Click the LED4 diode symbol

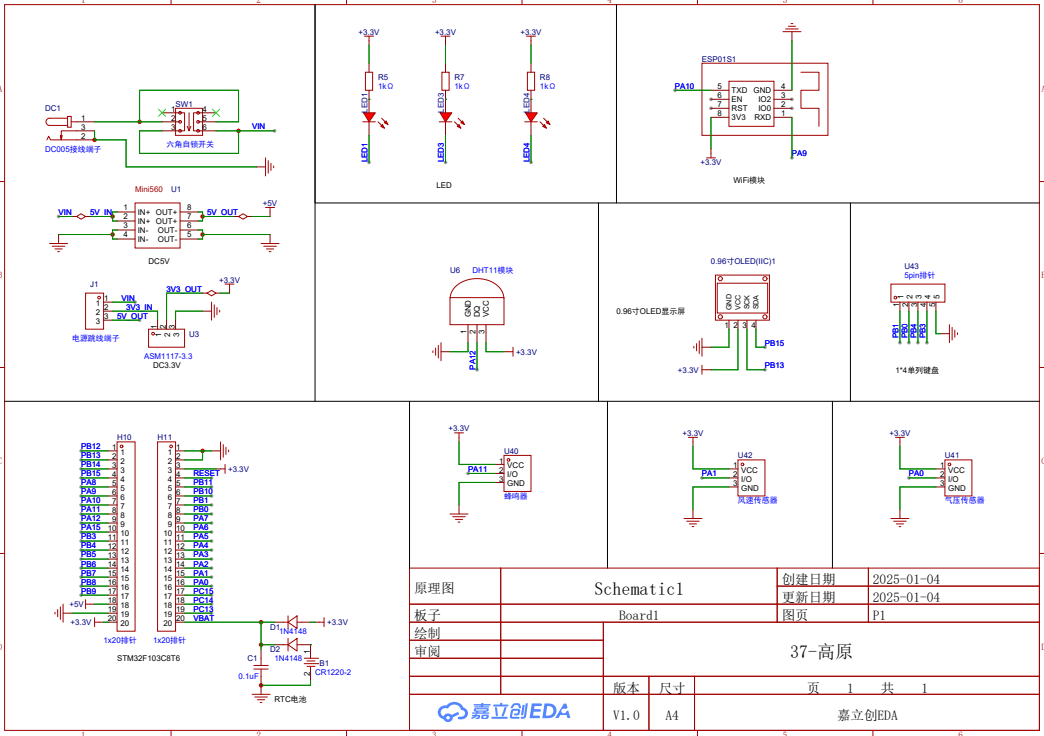[531, 117]
